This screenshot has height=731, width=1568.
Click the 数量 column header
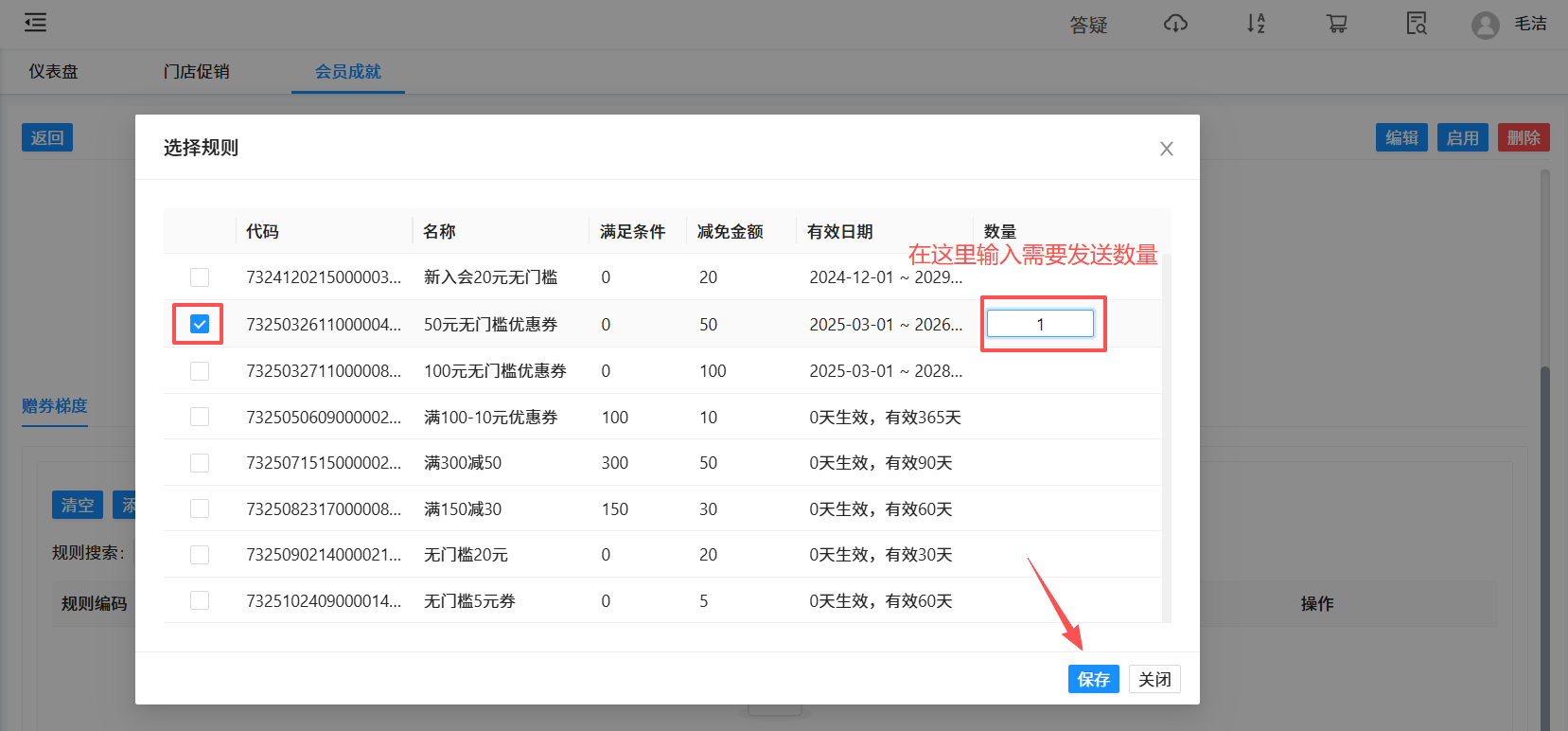click(x=999, y=231)
